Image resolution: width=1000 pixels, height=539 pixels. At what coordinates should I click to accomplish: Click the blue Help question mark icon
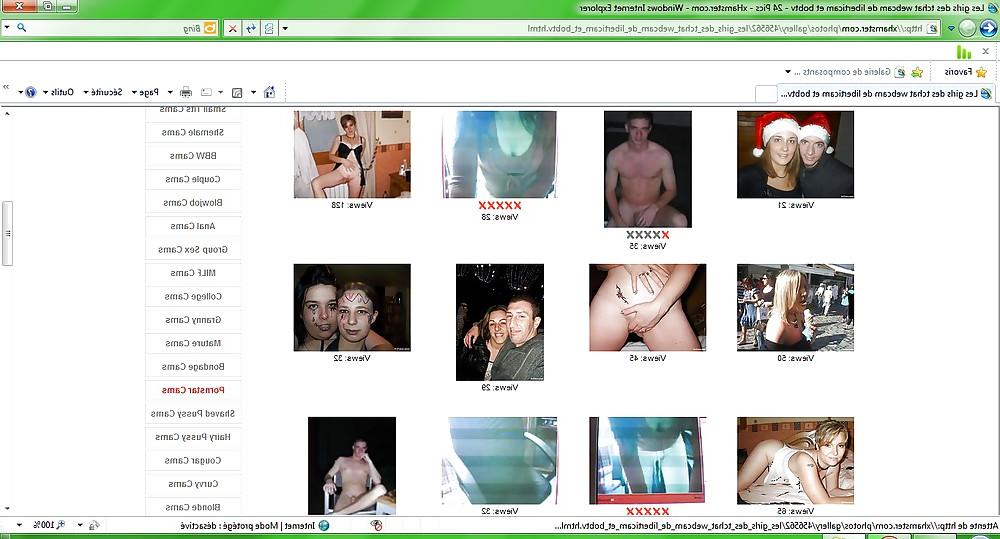(x=31, y=92)
